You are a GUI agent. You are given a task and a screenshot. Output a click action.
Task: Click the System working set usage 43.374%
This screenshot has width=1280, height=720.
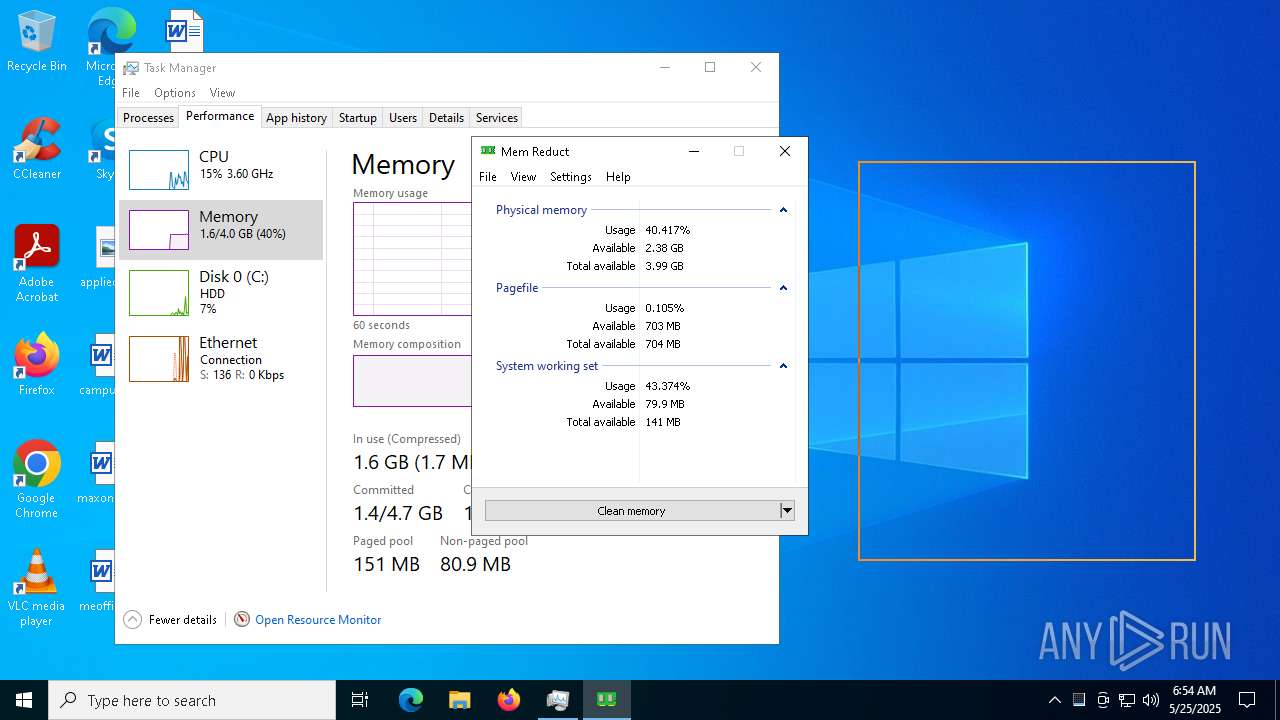click(667, 386)
